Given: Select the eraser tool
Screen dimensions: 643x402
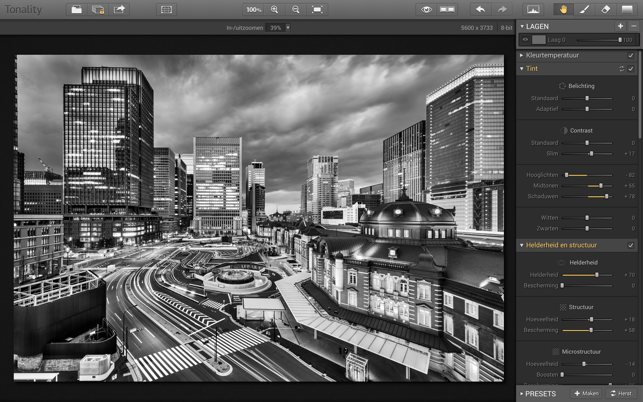Looking at the screenshot, I should (606, 9).
